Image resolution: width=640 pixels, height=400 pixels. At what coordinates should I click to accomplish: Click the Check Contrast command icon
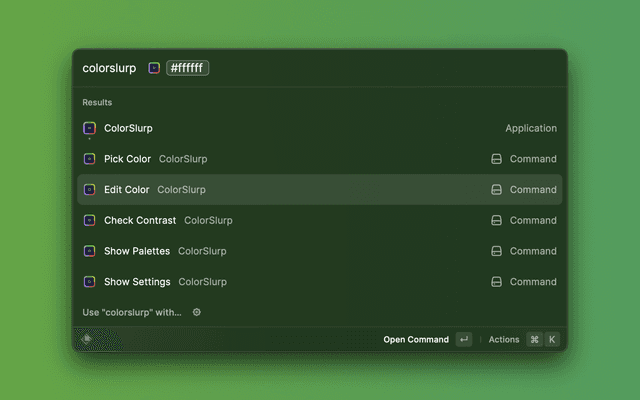(89, 220)
